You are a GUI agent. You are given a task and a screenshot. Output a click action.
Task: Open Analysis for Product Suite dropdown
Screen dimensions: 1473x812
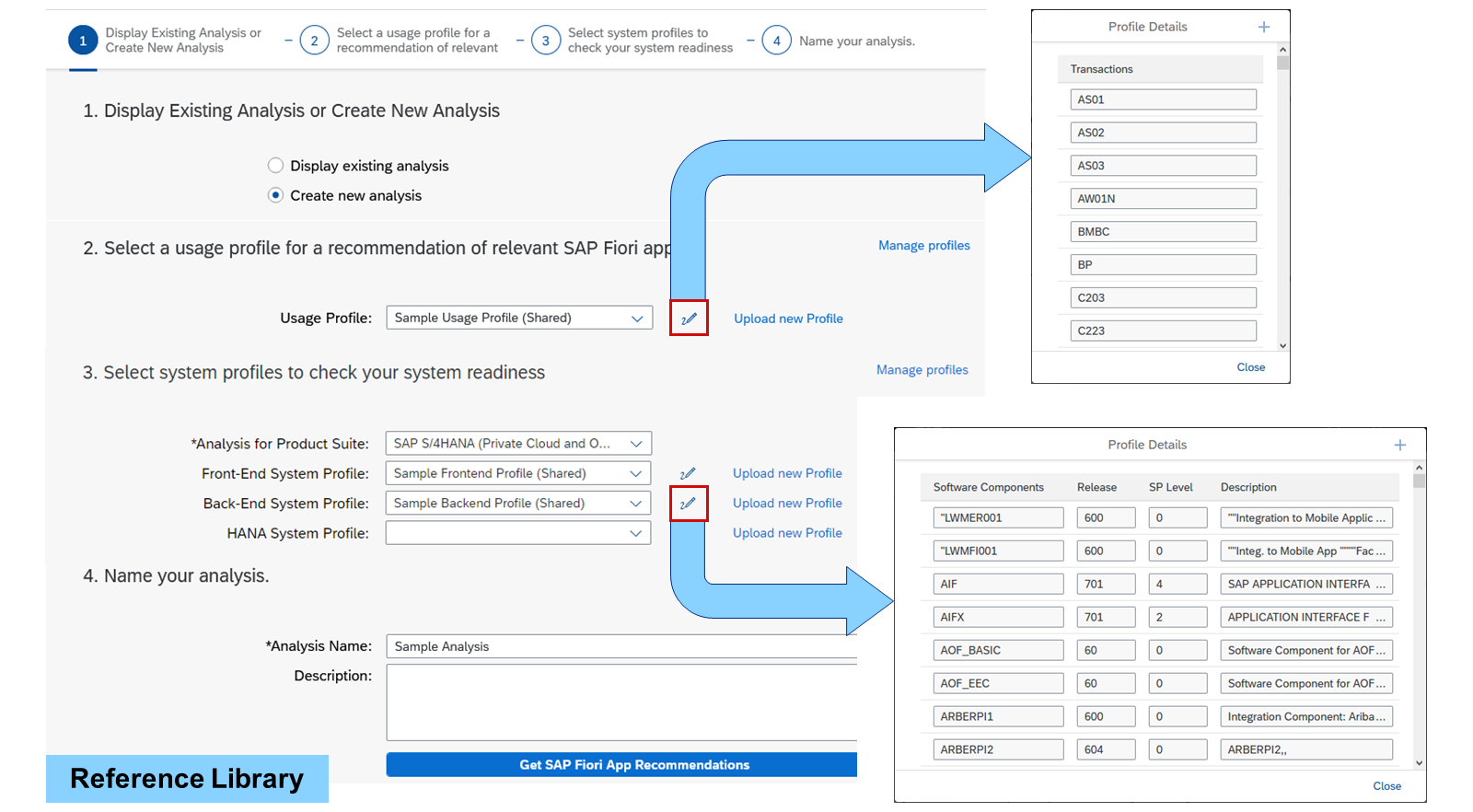[x=636, y=443]
